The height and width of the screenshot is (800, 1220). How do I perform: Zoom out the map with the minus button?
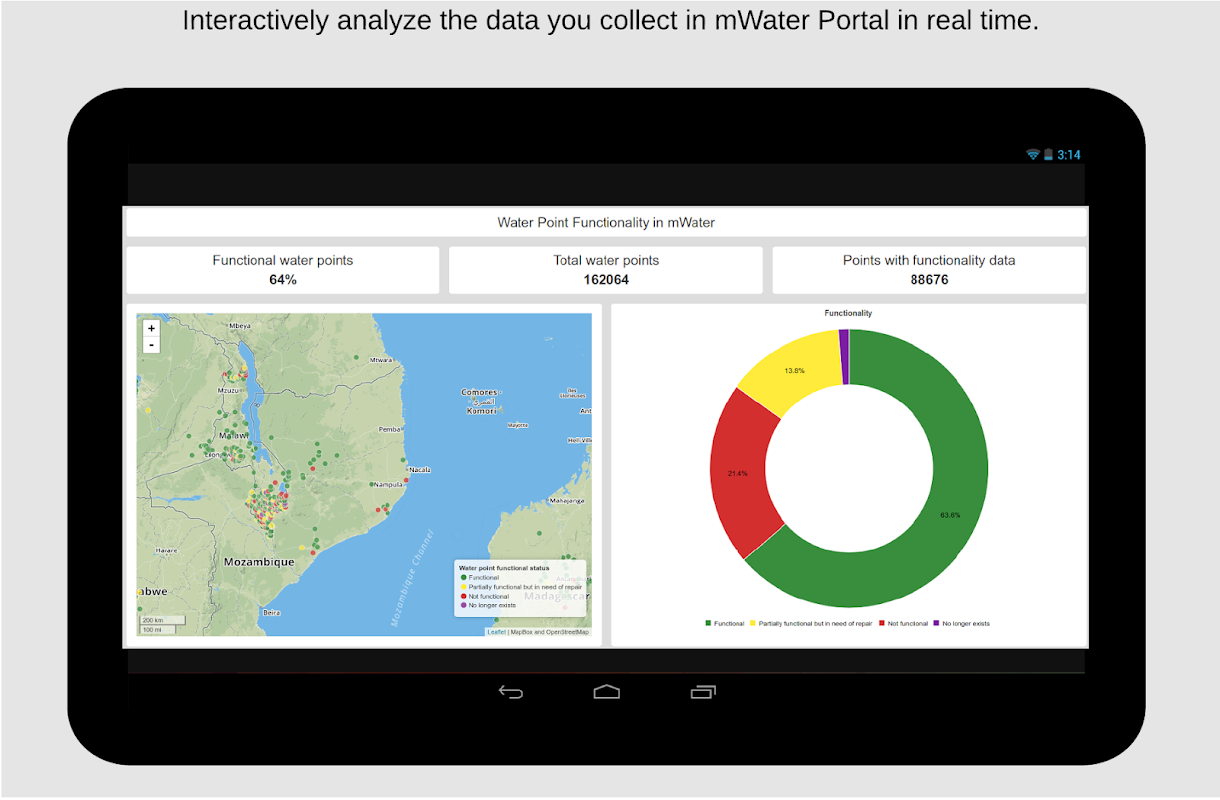tap(151, 344)
